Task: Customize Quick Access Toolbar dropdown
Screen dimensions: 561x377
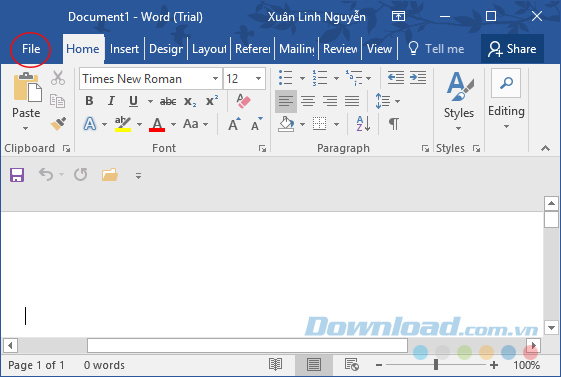Action: point(138,175)
